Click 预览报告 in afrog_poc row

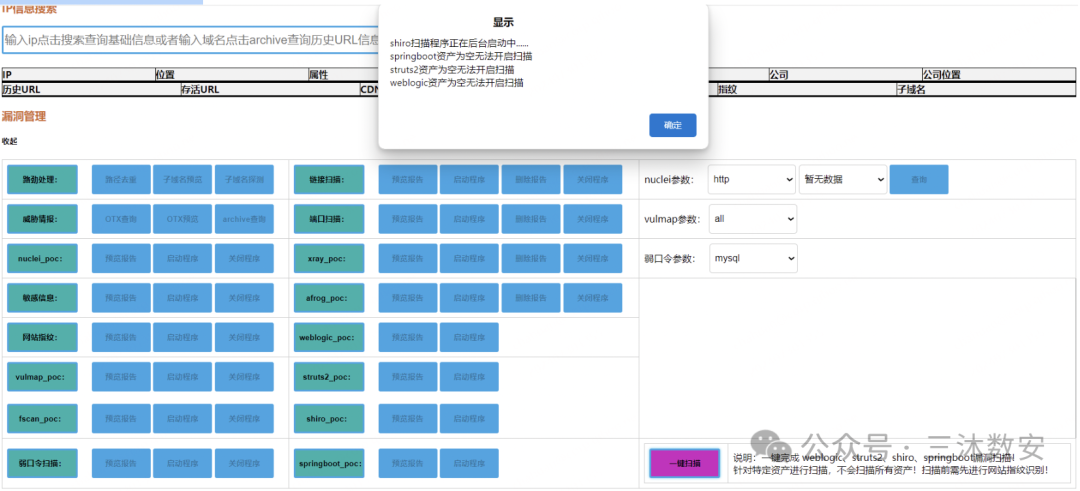click(x=408, y=298)
